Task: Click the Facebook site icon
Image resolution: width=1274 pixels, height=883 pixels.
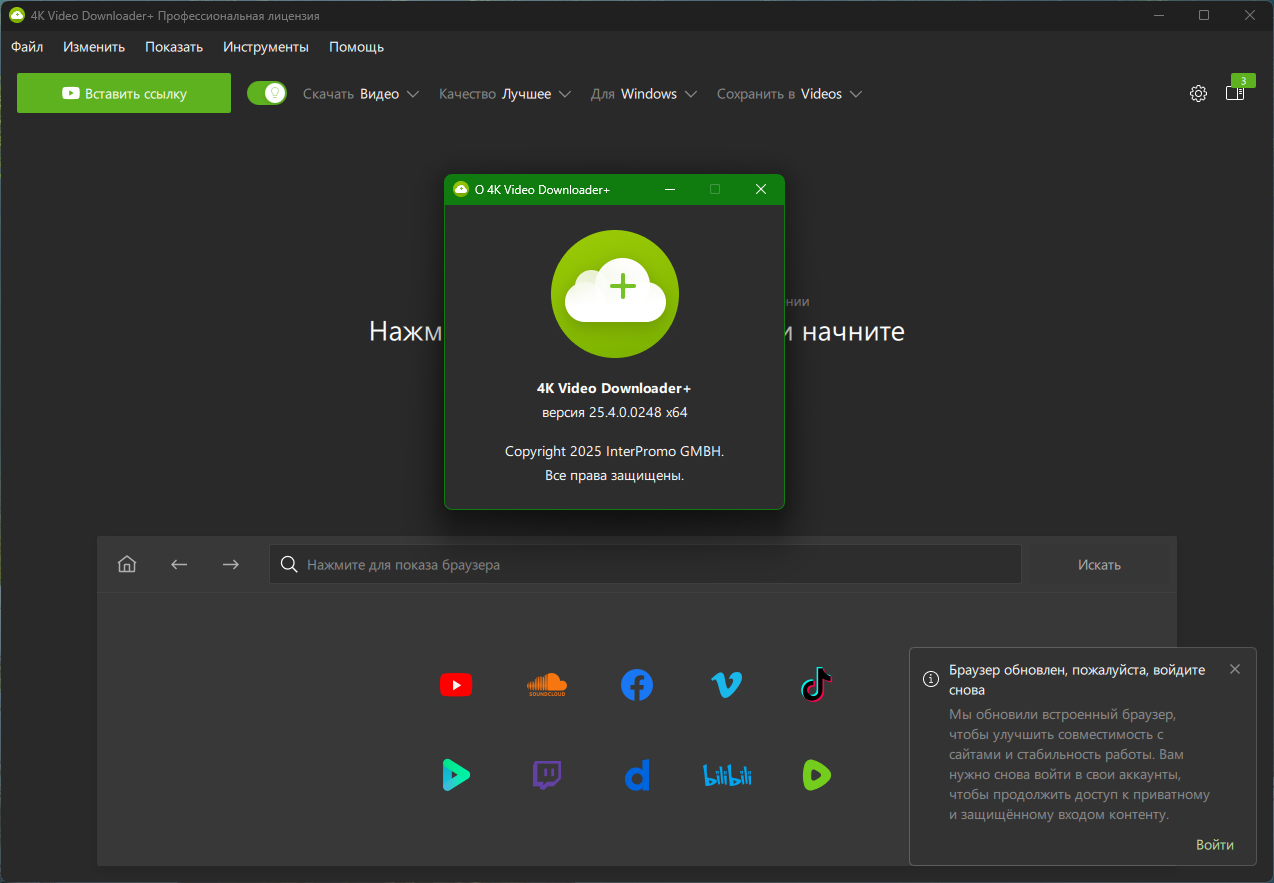Action: 637,685
